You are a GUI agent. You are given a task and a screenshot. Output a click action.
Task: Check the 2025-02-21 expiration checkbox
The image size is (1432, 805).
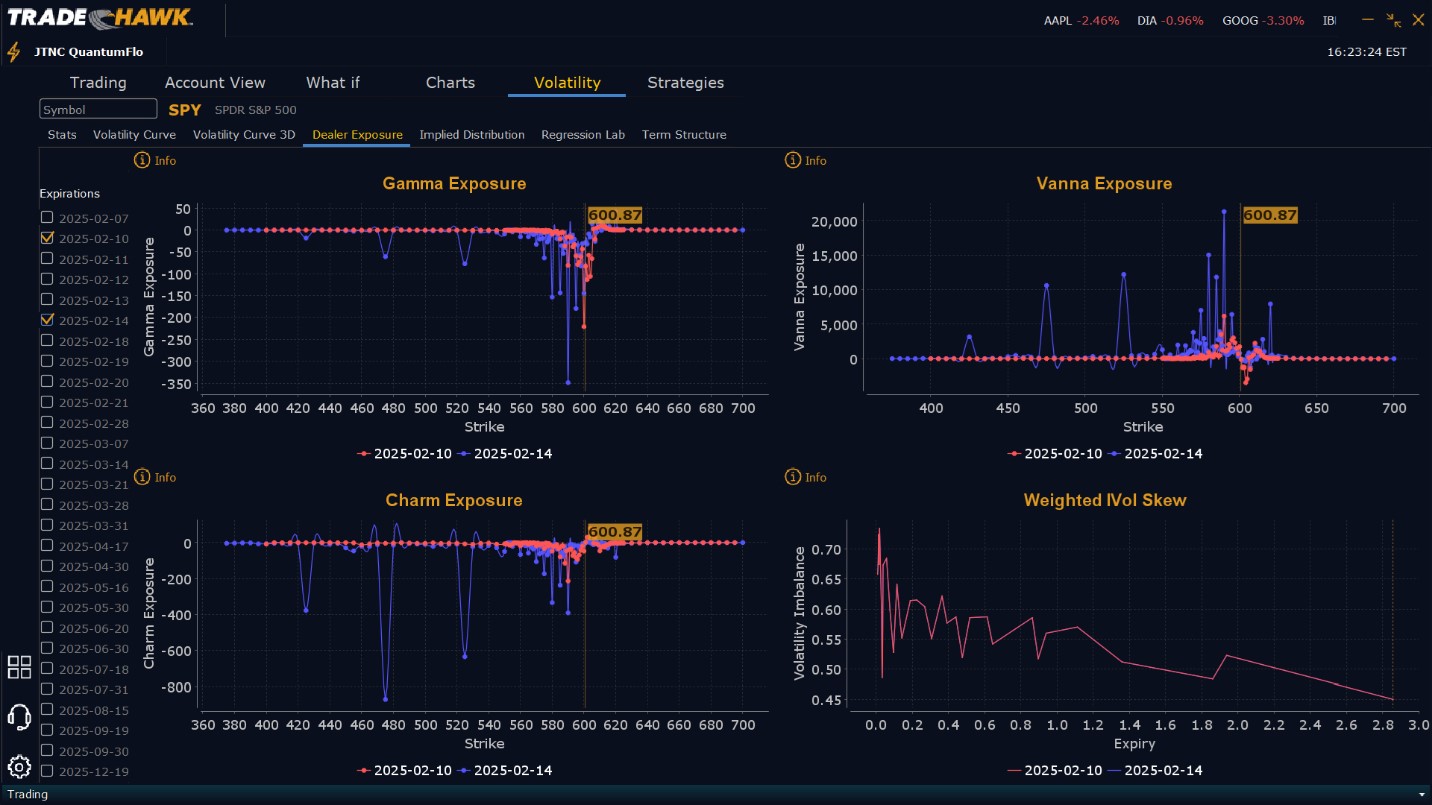pyautogui.click(x=47, y=402)
